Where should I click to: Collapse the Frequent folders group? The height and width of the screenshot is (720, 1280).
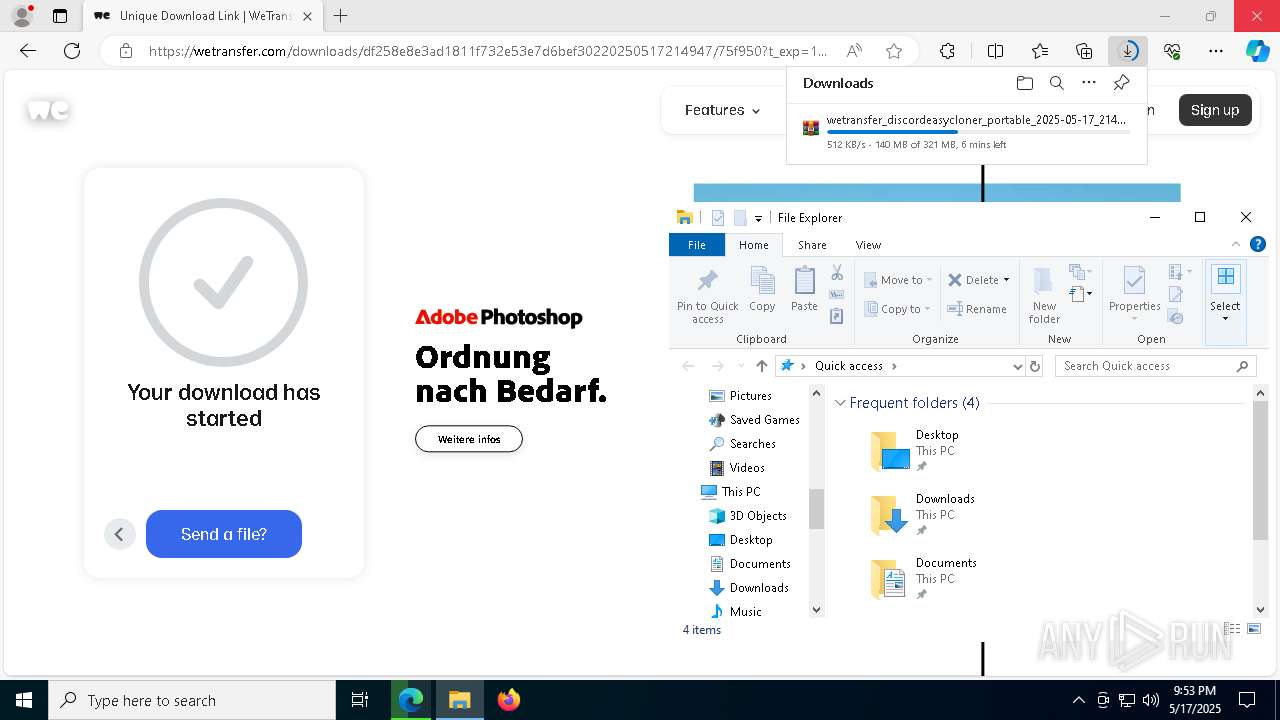pos(840,403)
